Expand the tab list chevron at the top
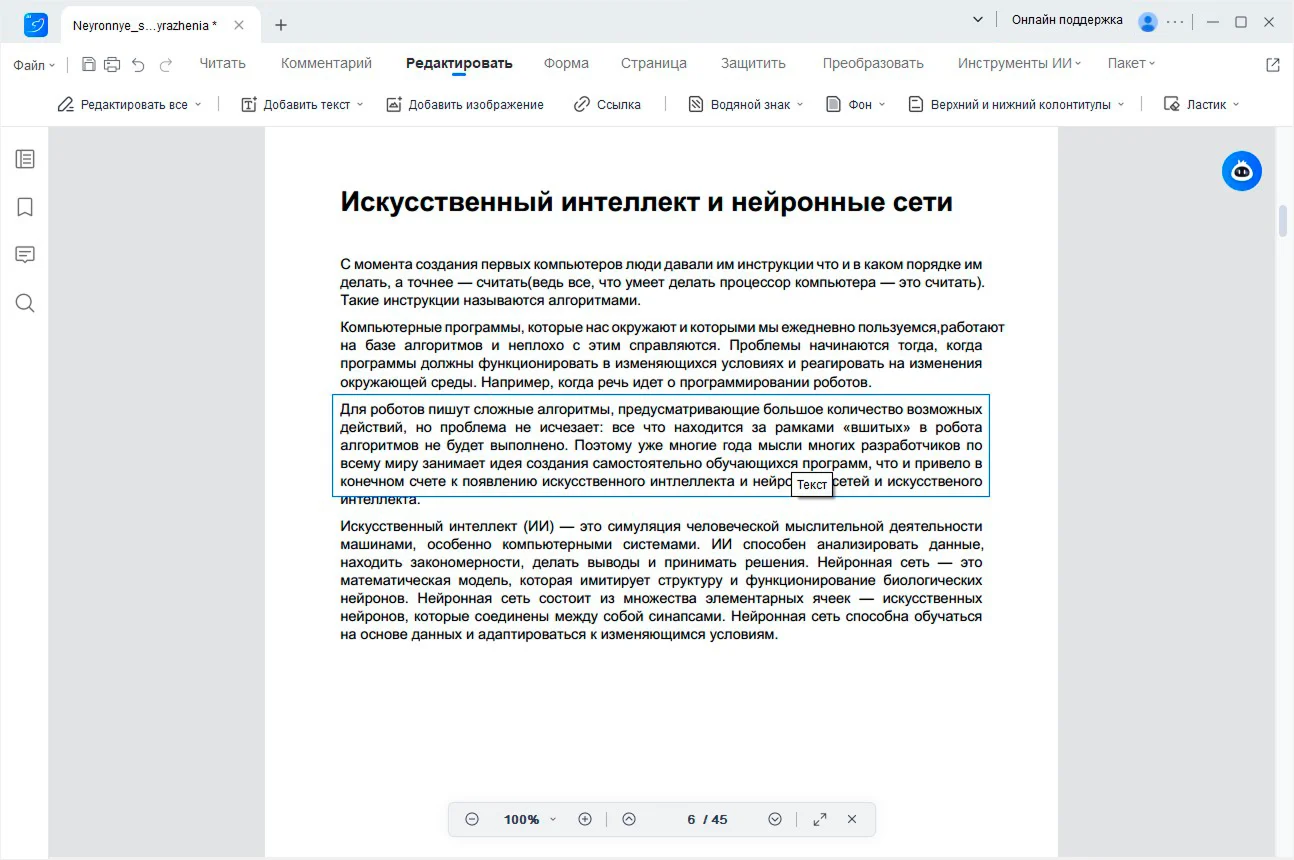 coord(978,20)
